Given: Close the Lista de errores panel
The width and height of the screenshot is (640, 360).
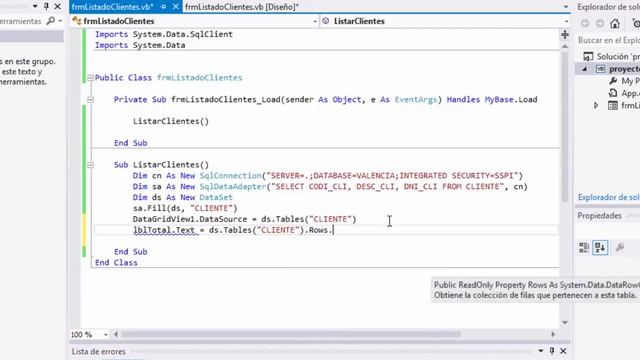Looking at the screenshot, I should (x=563, y=351).
